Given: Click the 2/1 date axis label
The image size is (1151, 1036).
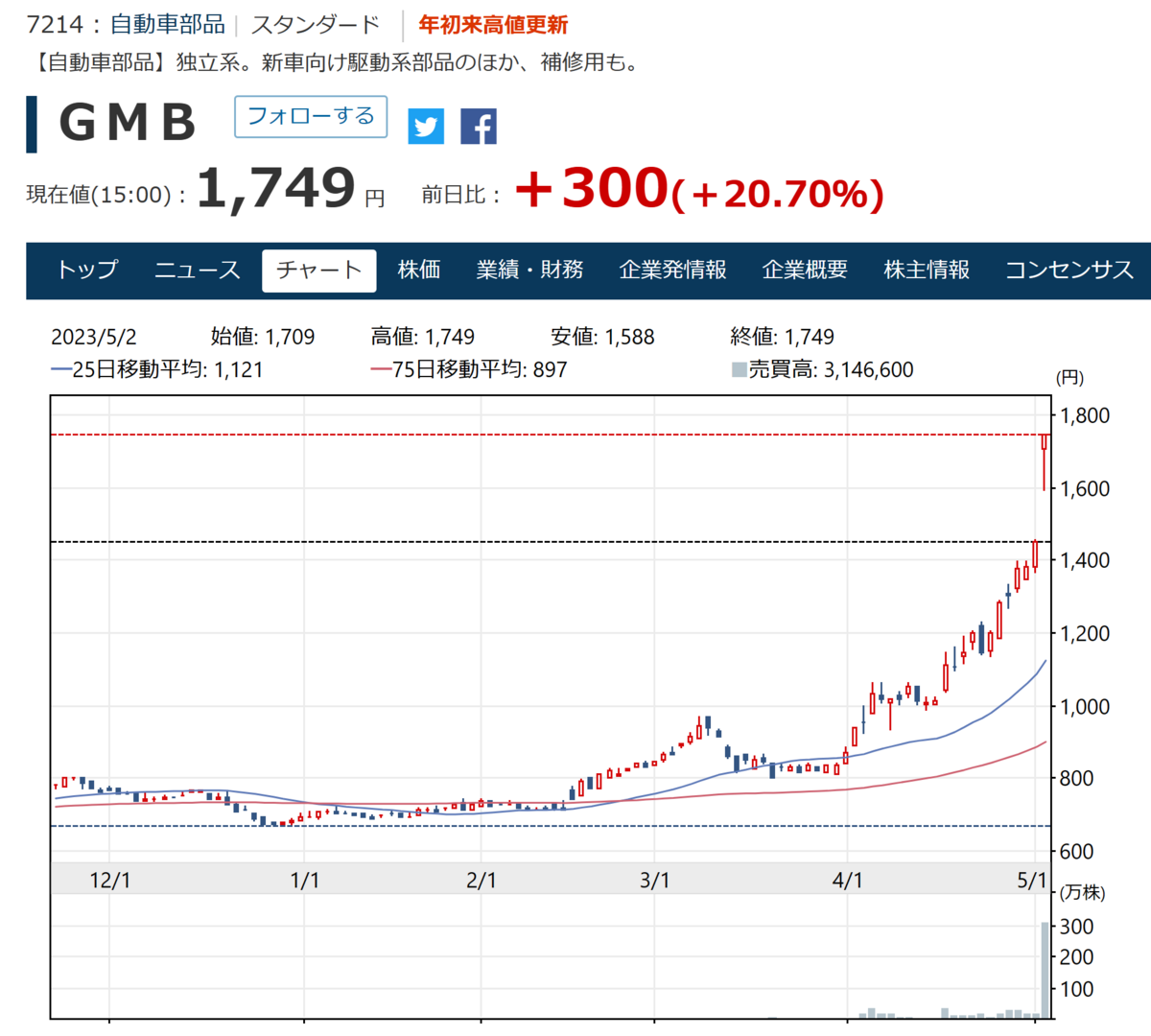Looking at the screenshot, I should [x=482, y=880].
